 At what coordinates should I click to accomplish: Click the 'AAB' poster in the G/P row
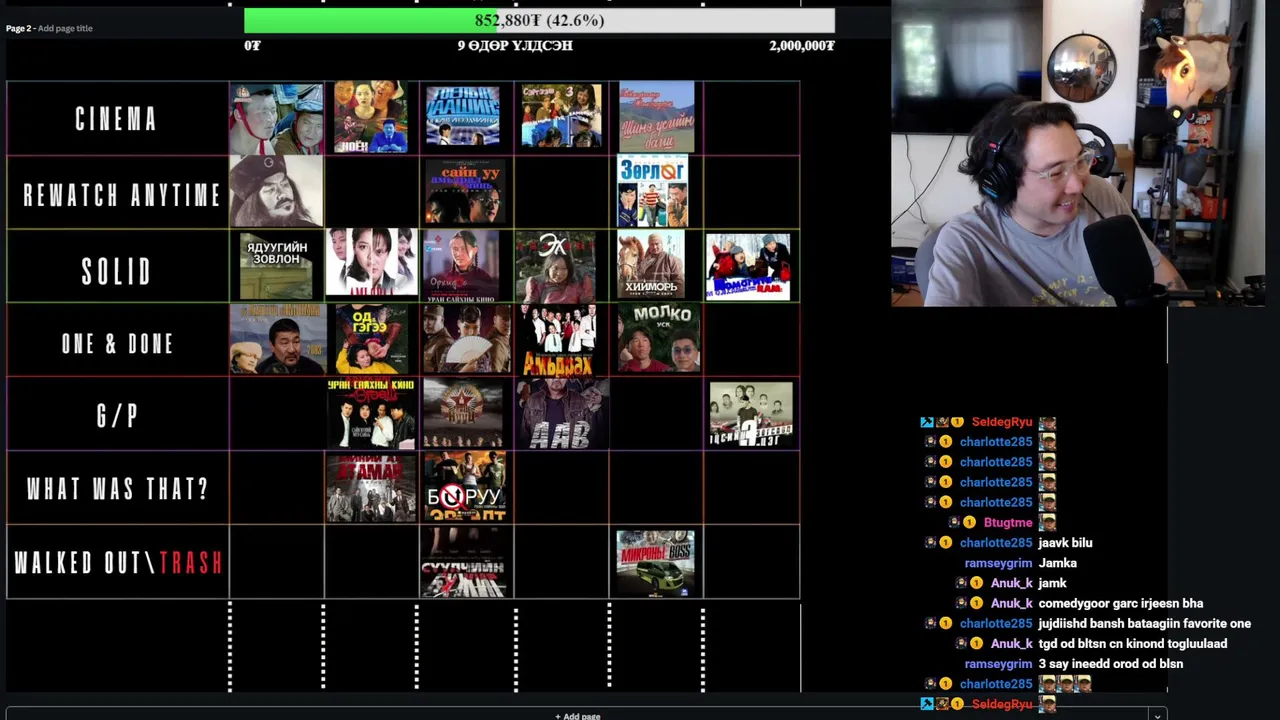coord(562,413)
